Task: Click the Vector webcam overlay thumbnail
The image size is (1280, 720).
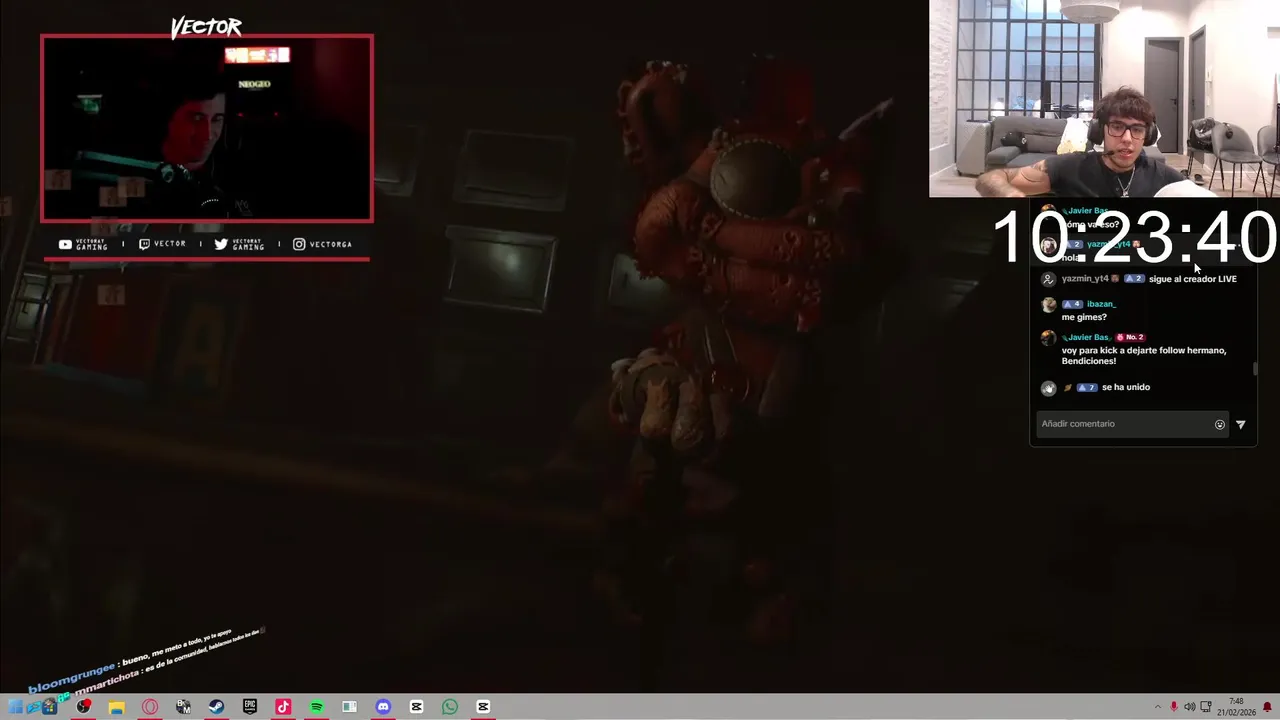Action: click(207, 128)
